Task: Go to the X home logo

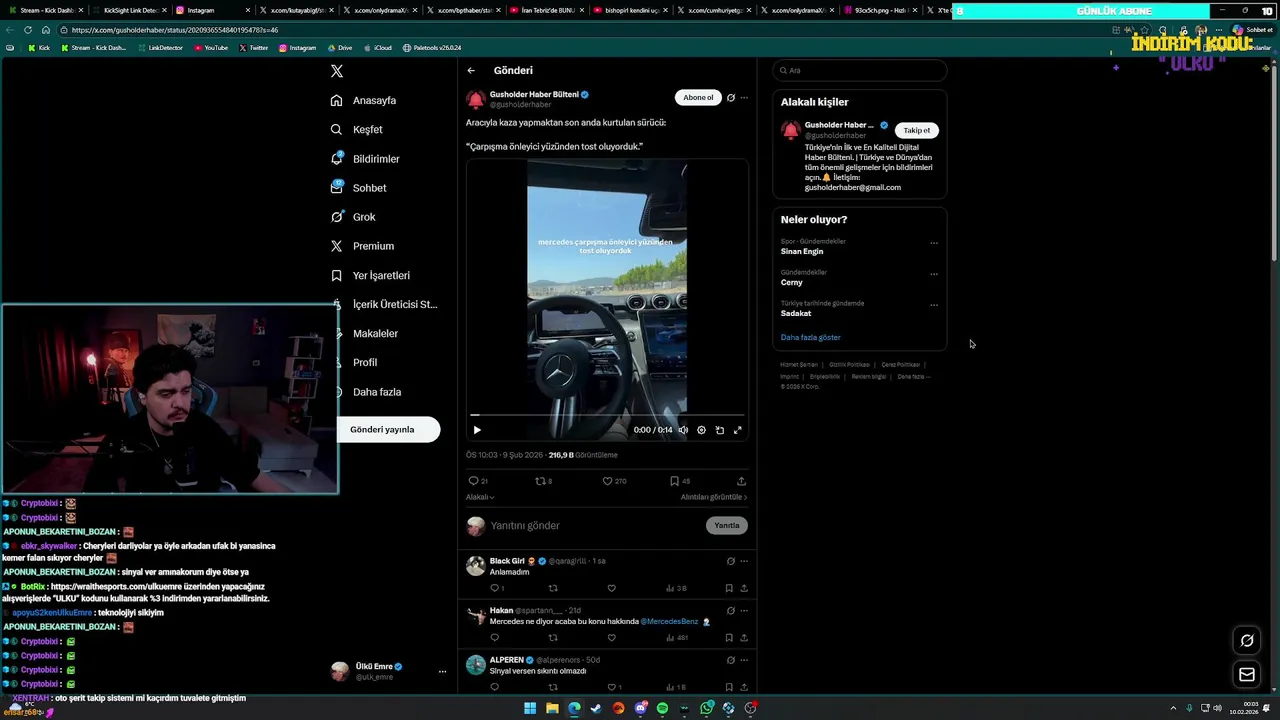Action: 337,71
